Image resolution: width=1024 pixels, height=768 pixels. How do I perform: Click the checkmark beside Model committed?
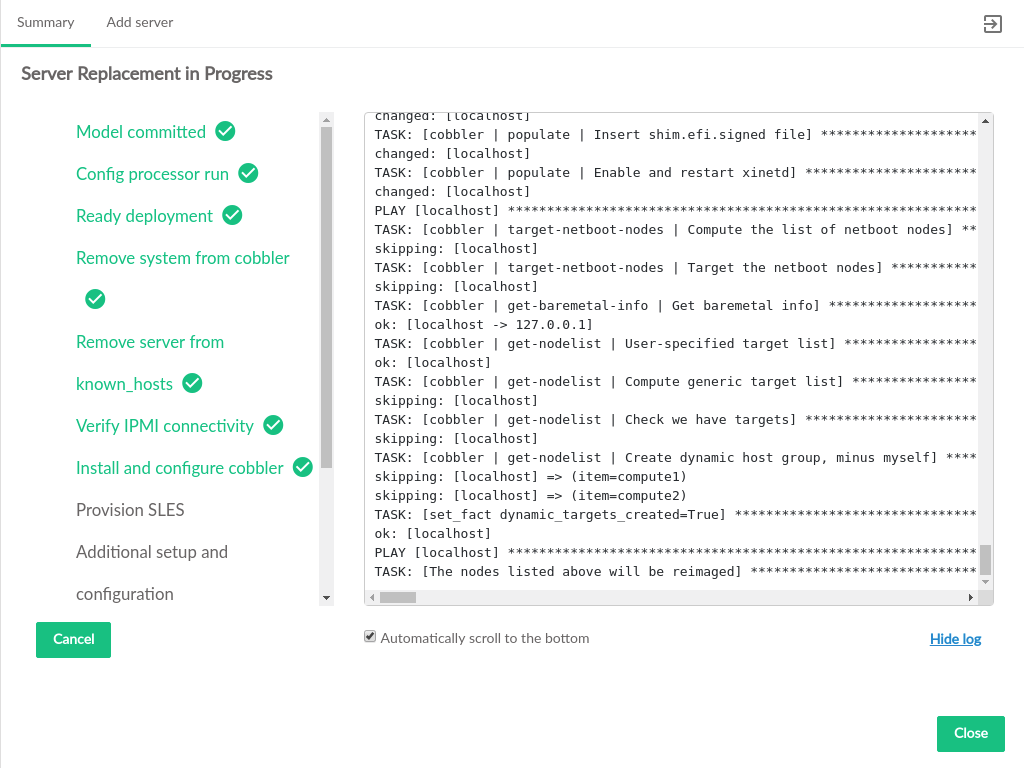tap(226, 131)
